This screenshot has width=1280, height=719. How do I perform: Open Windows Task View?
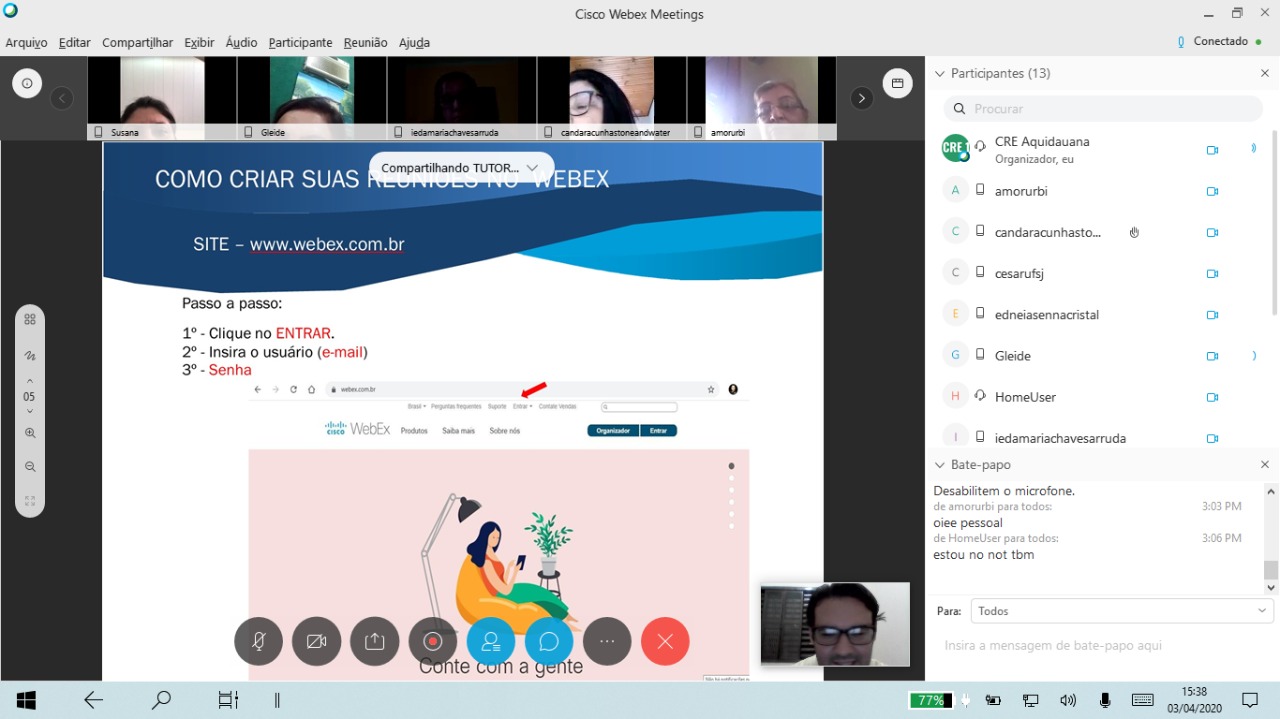tap(228, 700)
